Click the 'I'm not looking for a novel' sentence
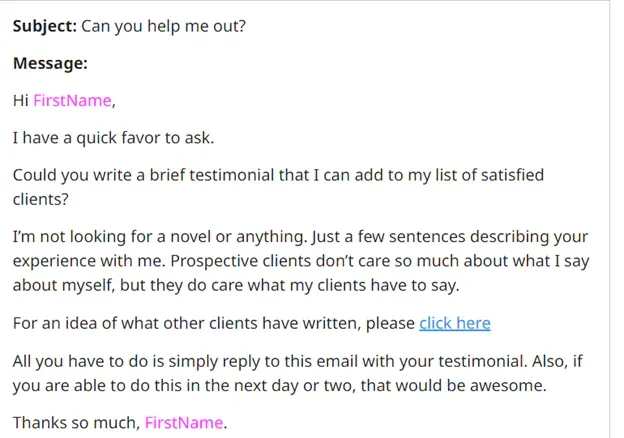The image size is (624, 438). [160, 237]
